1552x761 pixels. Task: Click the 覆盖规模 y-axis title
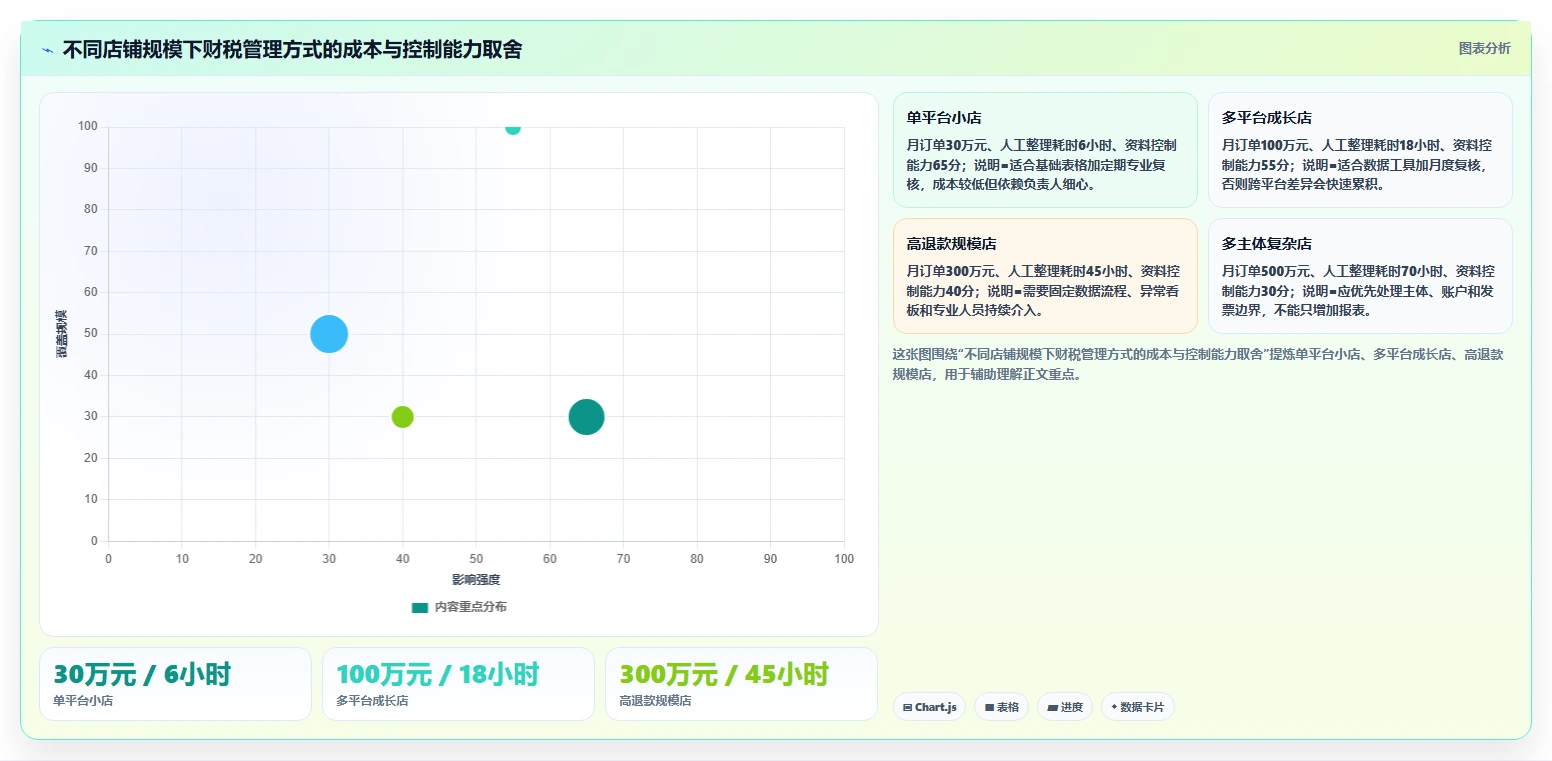62,334
